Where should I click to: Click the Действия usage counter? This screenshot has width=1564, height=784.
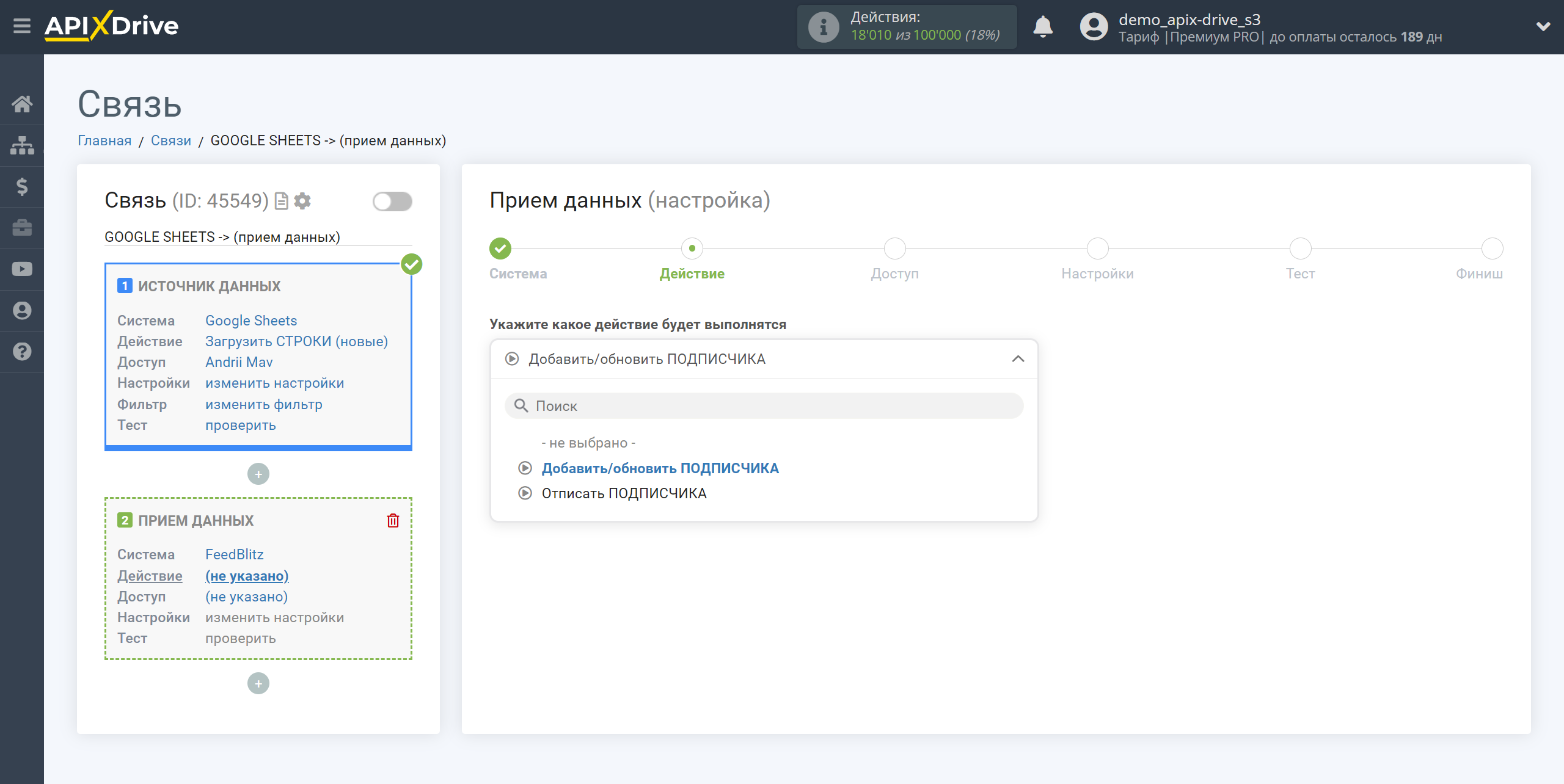[x=907, y=27]
